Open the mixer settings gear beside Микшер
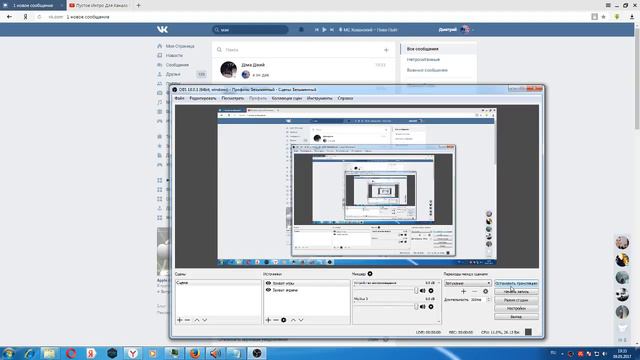The width and height of the screenshot is (640, 360). coord(370,274)
